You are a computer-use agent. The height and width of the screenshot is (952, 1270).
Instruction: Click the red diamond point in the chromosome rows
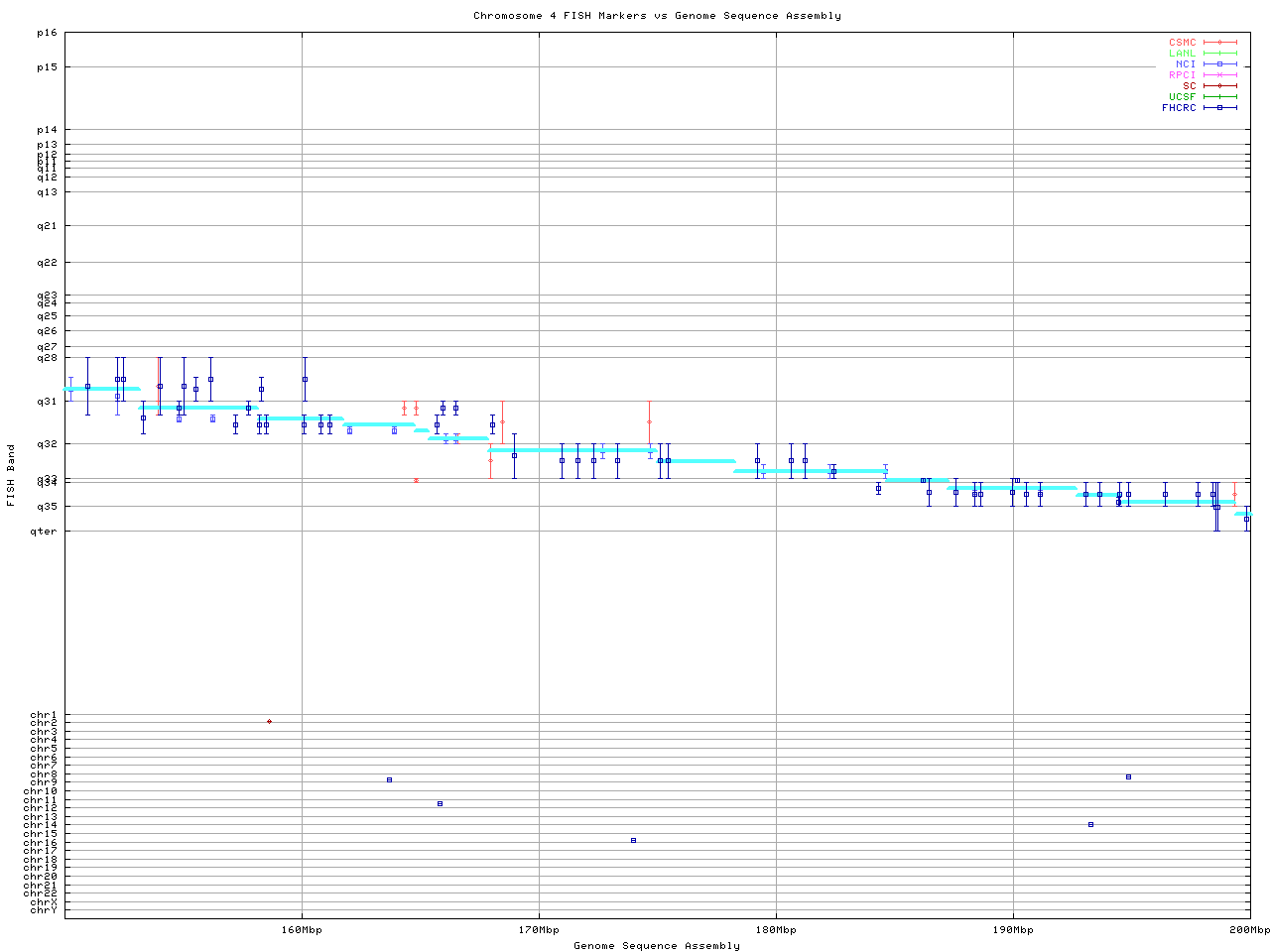[x=269, y=722]
